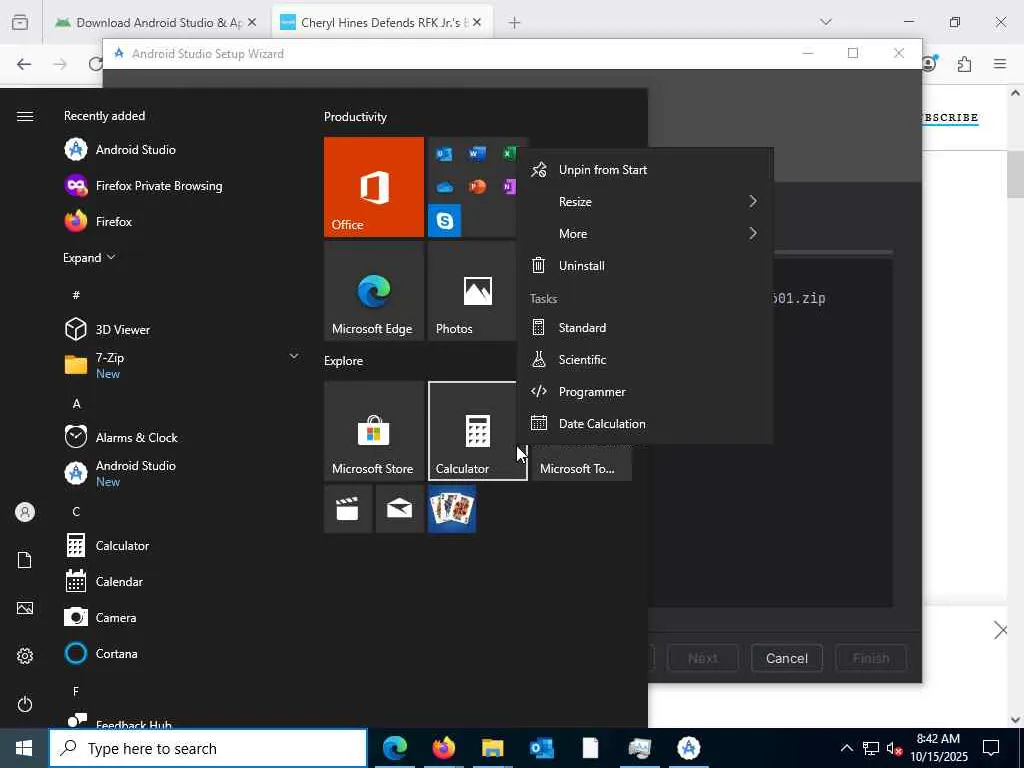Open Microsoft Edge from taskbar
Viewport: 1024px width, 768px height.
click(395, 748)
